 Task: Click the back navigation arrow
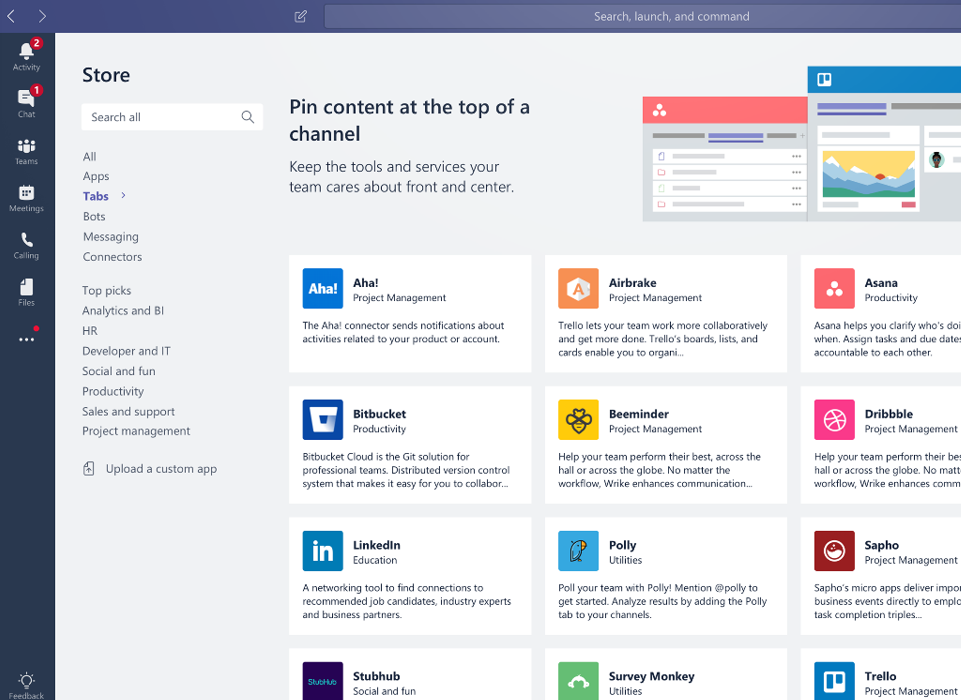click(x=11, y=16)
